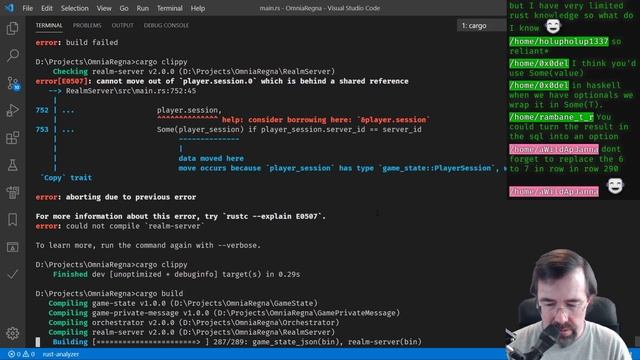Click chat username /home/holupholup1337
This screenshot has width=640, height=360.
(558, 42)
